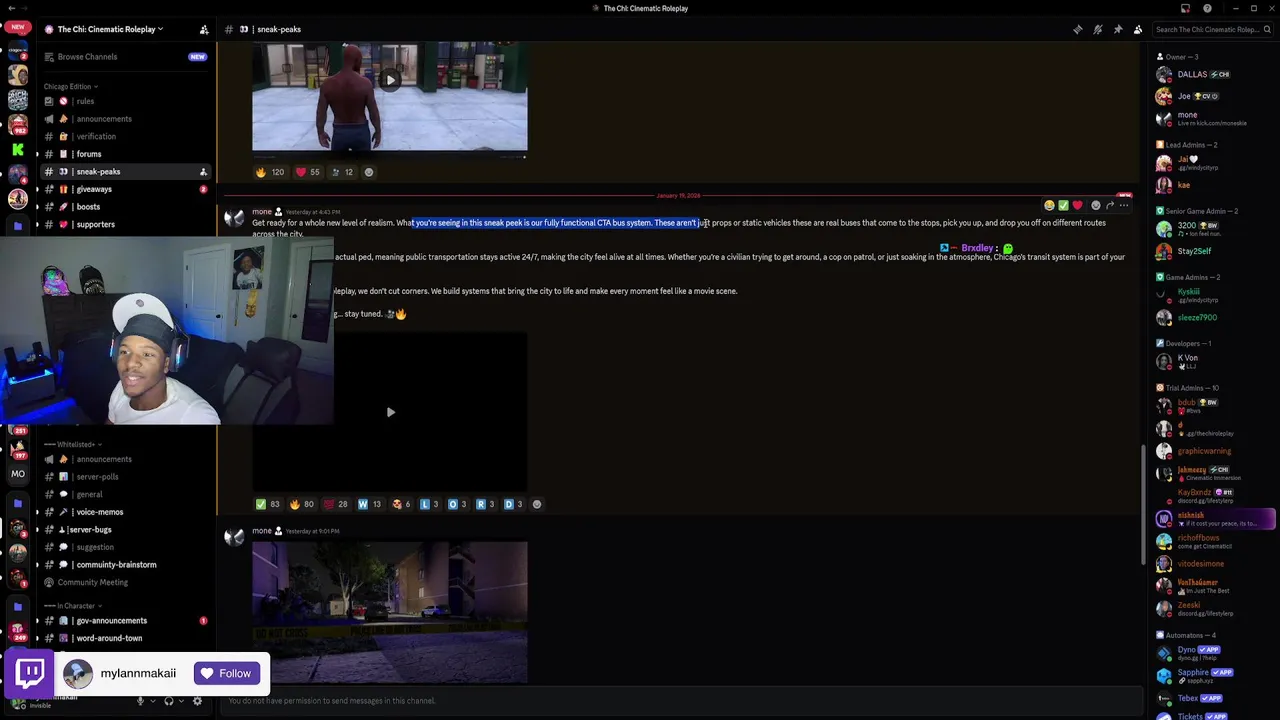This screenshot has width=1280, height=720.
Task: Open member K Von under Developers
Action: click(x=1214, y=361)
